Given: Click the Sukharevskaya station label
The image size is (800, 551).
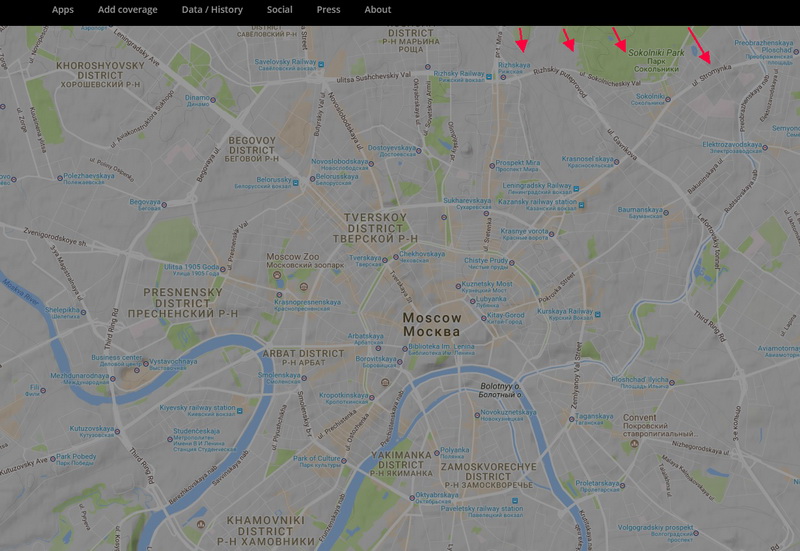Looking at the screenshot, I should tap(467, 204).
